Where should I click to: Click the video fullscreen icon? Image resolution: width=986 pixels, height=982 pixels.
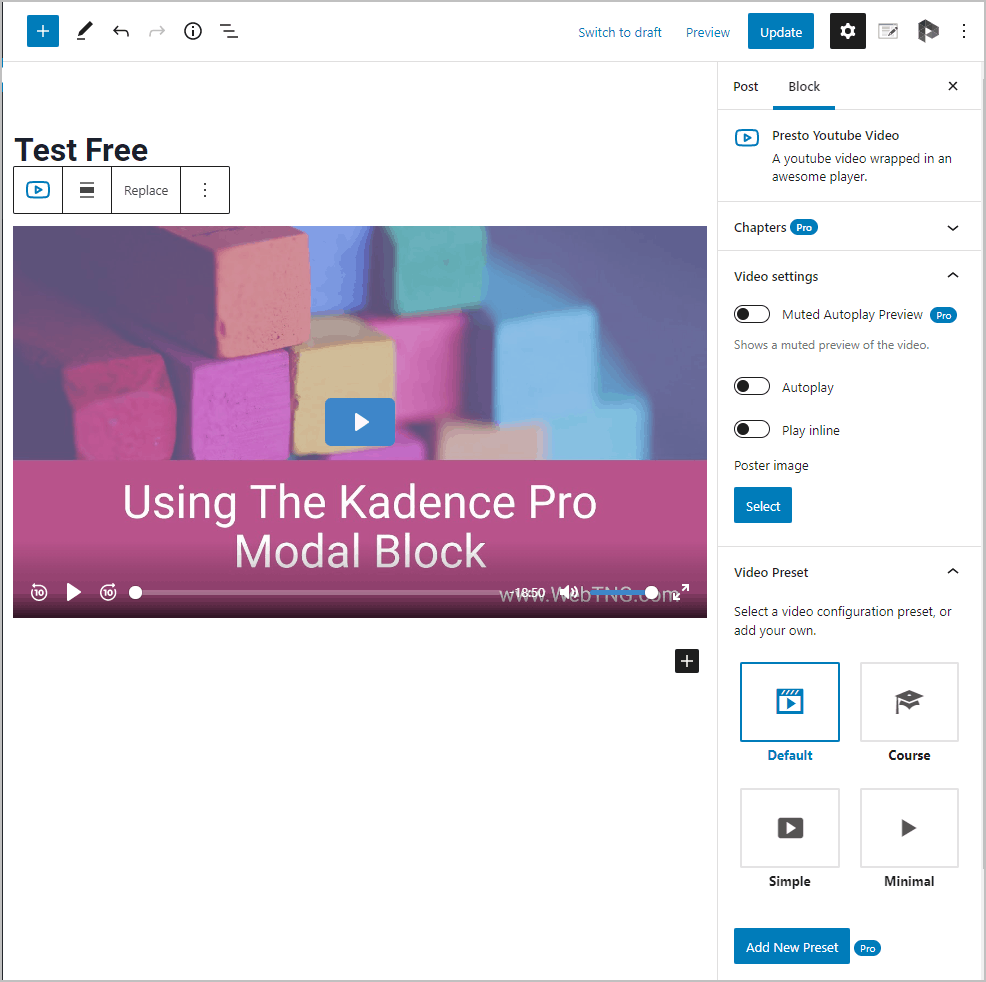[681, 592]
